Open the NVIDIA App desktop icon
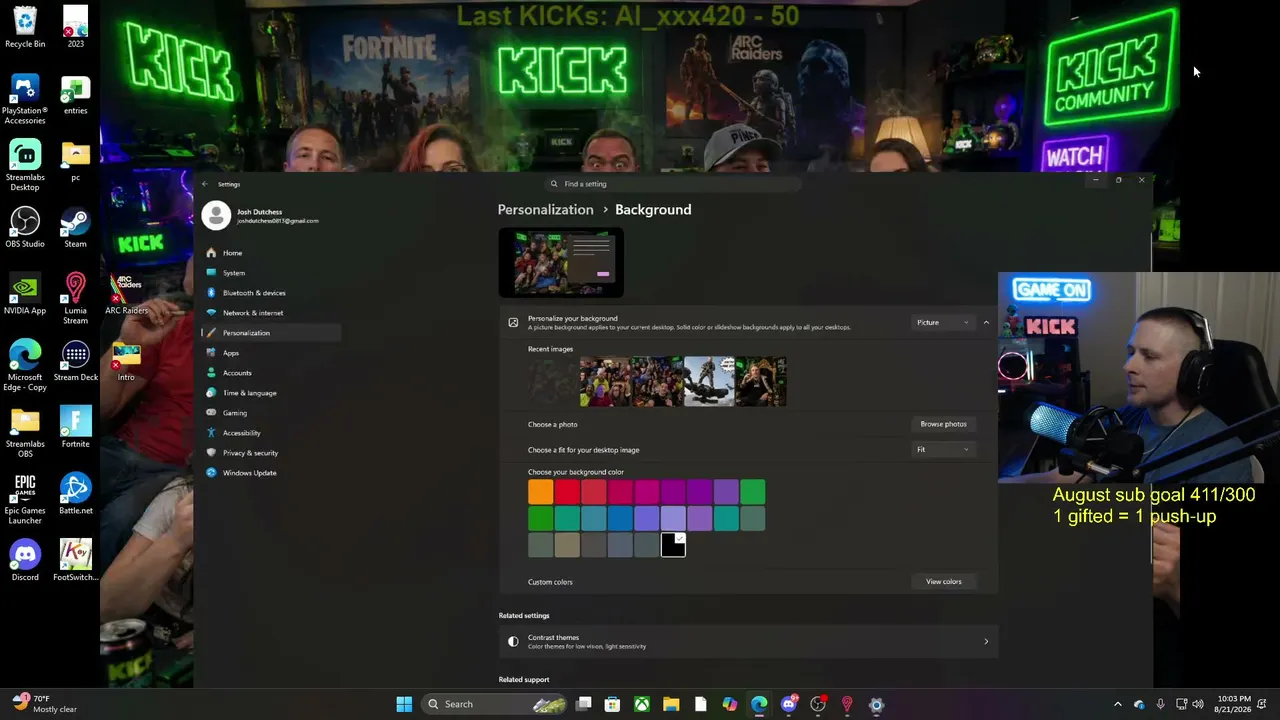This screenshot has width=1280, height=720. tap(25, 294)
